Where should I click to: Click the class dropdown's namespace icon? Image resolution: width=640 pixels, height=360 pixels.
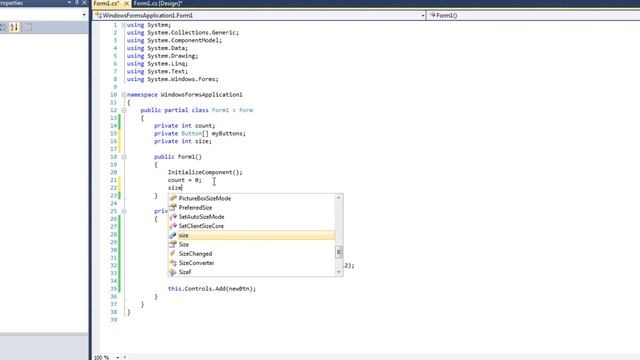(x=98, y=16)
